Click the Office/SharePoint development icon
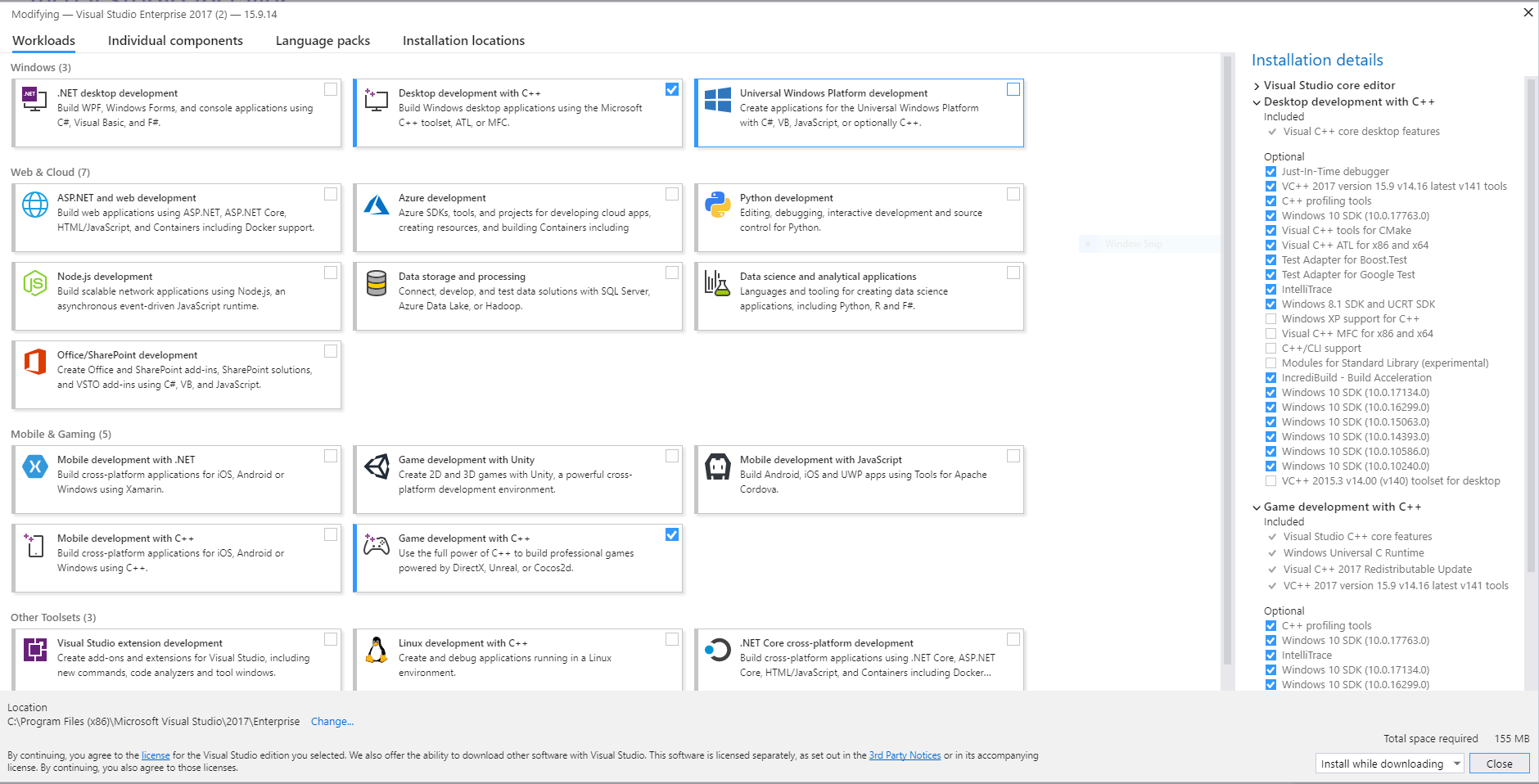The image size is (1539, 784). (x=35, y=362)
